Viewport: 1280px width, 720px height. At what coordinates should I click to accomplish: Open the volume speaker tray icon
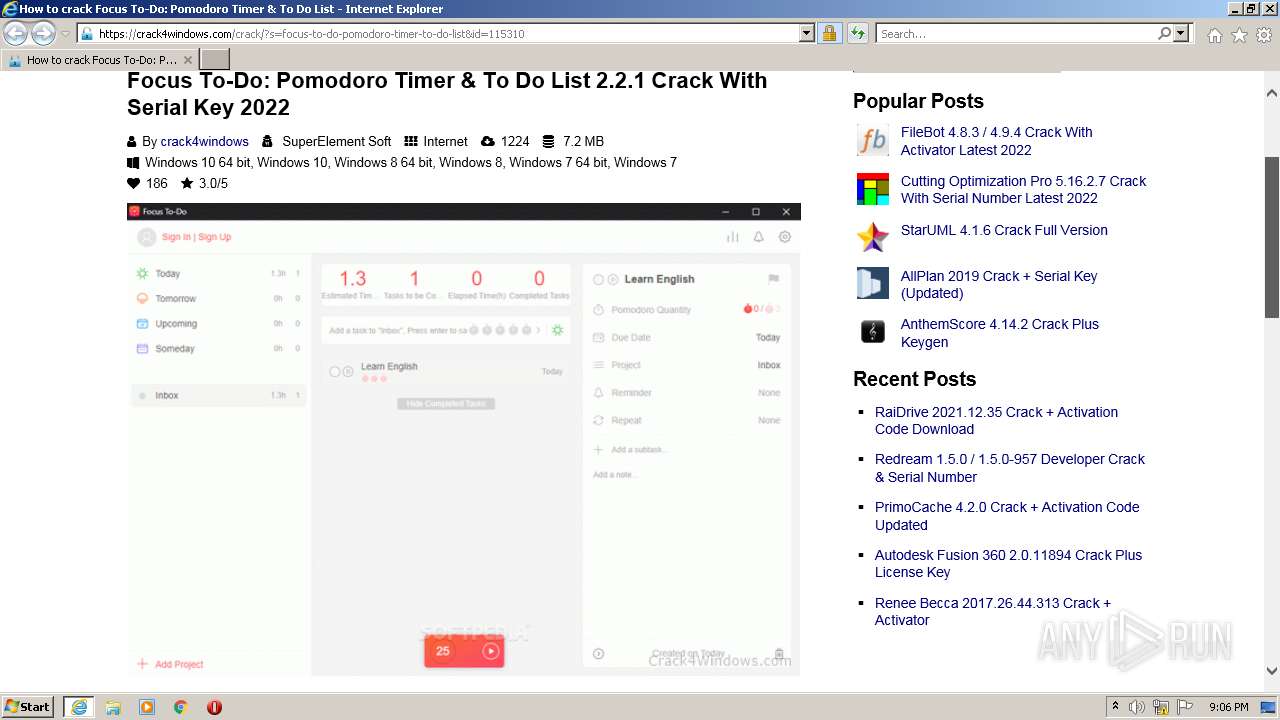tap(1137, 707)
